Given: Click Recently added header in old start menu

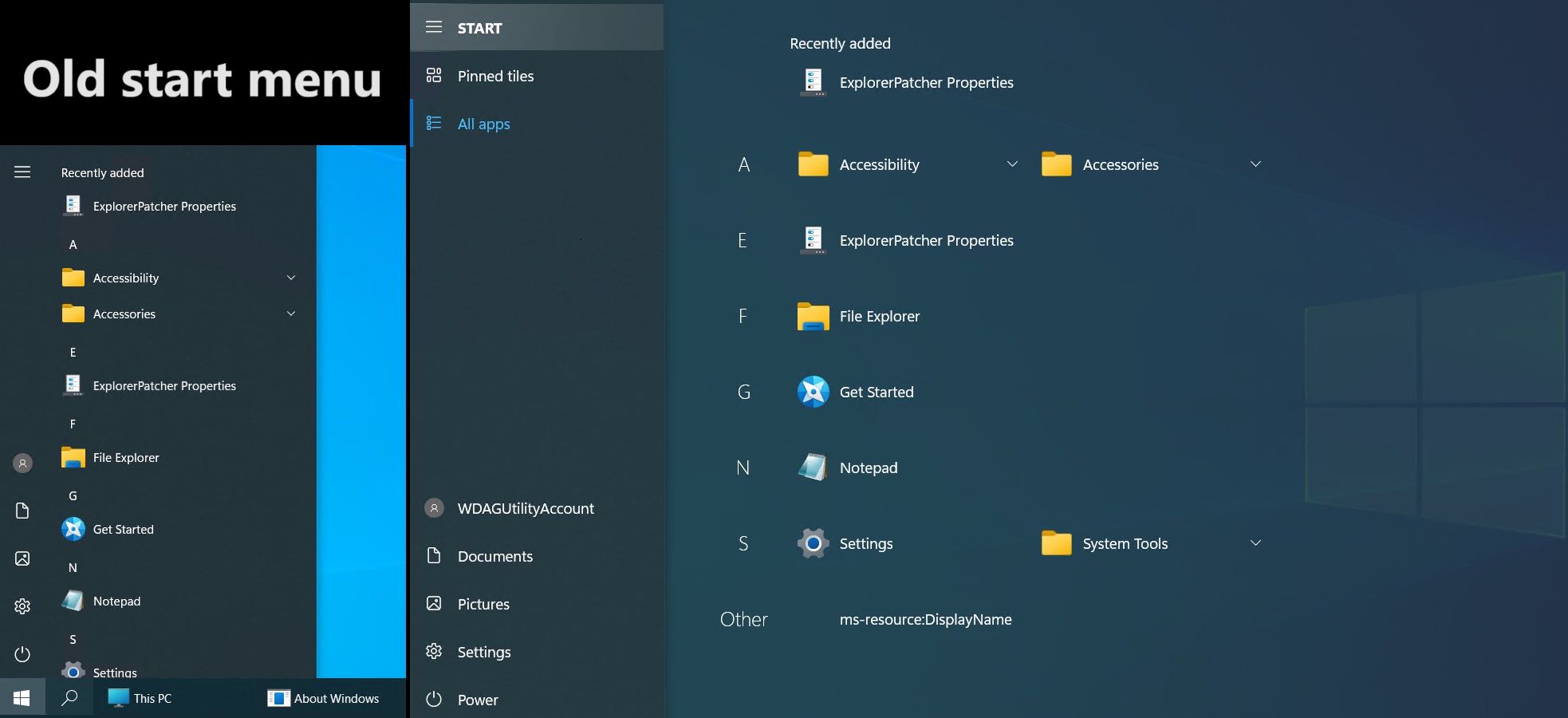Looking at the screenshot, I should [102, 172].
